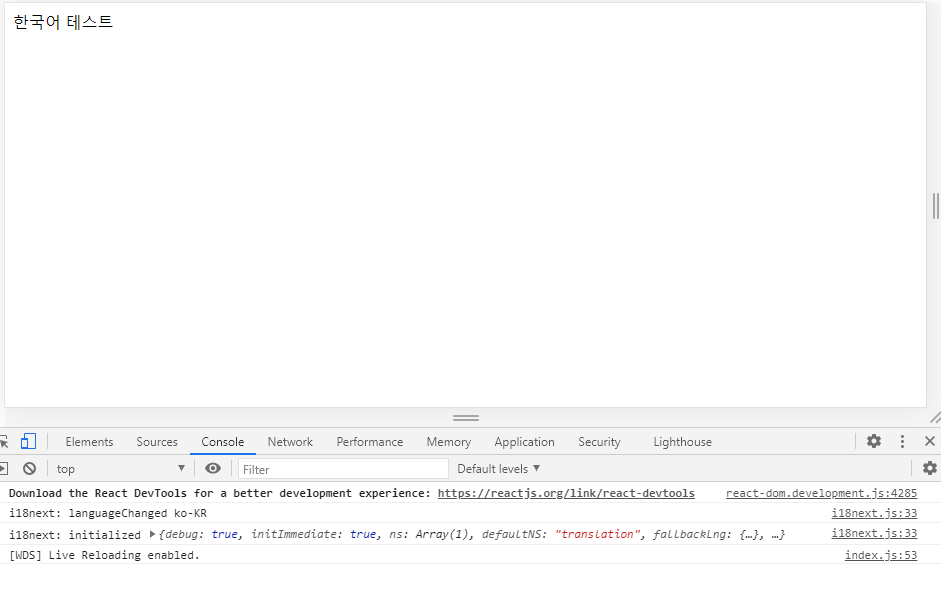
Task: Open the DevTools three-dot menu
Action: click(902, 441)
